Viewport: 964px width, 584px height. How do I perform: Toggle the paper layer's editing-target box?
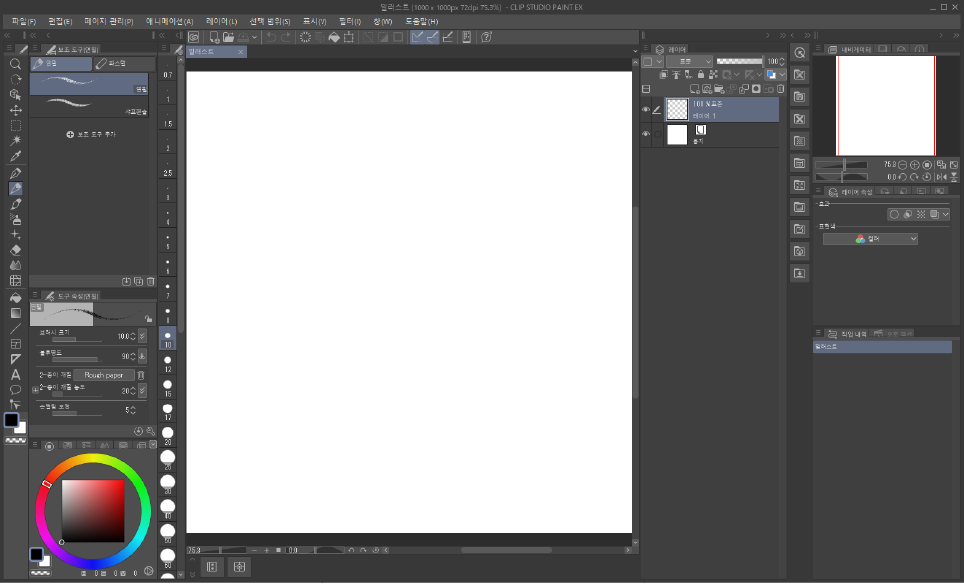tap(657, 134)
